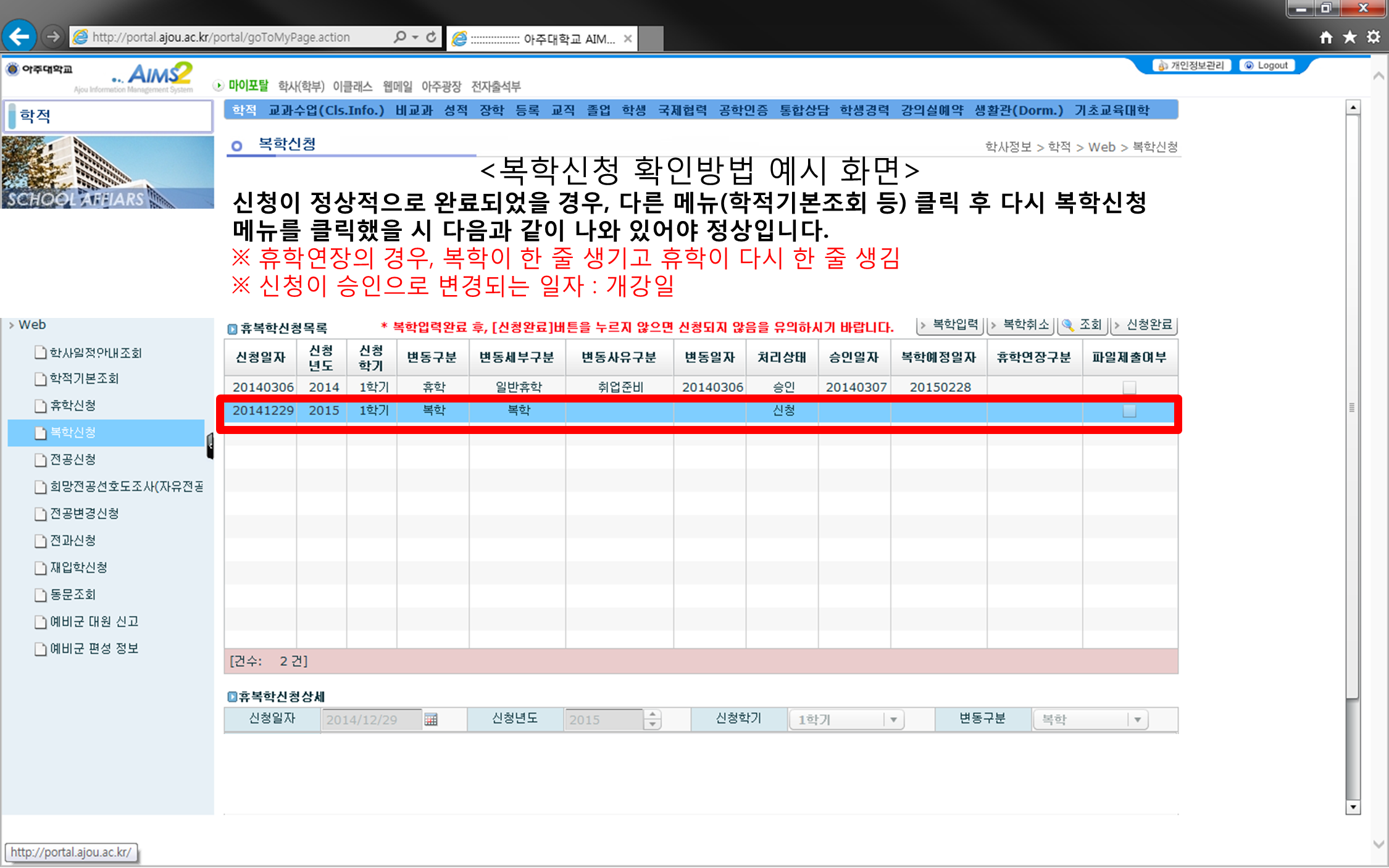This screenshot has width=1389, height=868.
Task: Click the Logout button
Action: (1267, 65)
